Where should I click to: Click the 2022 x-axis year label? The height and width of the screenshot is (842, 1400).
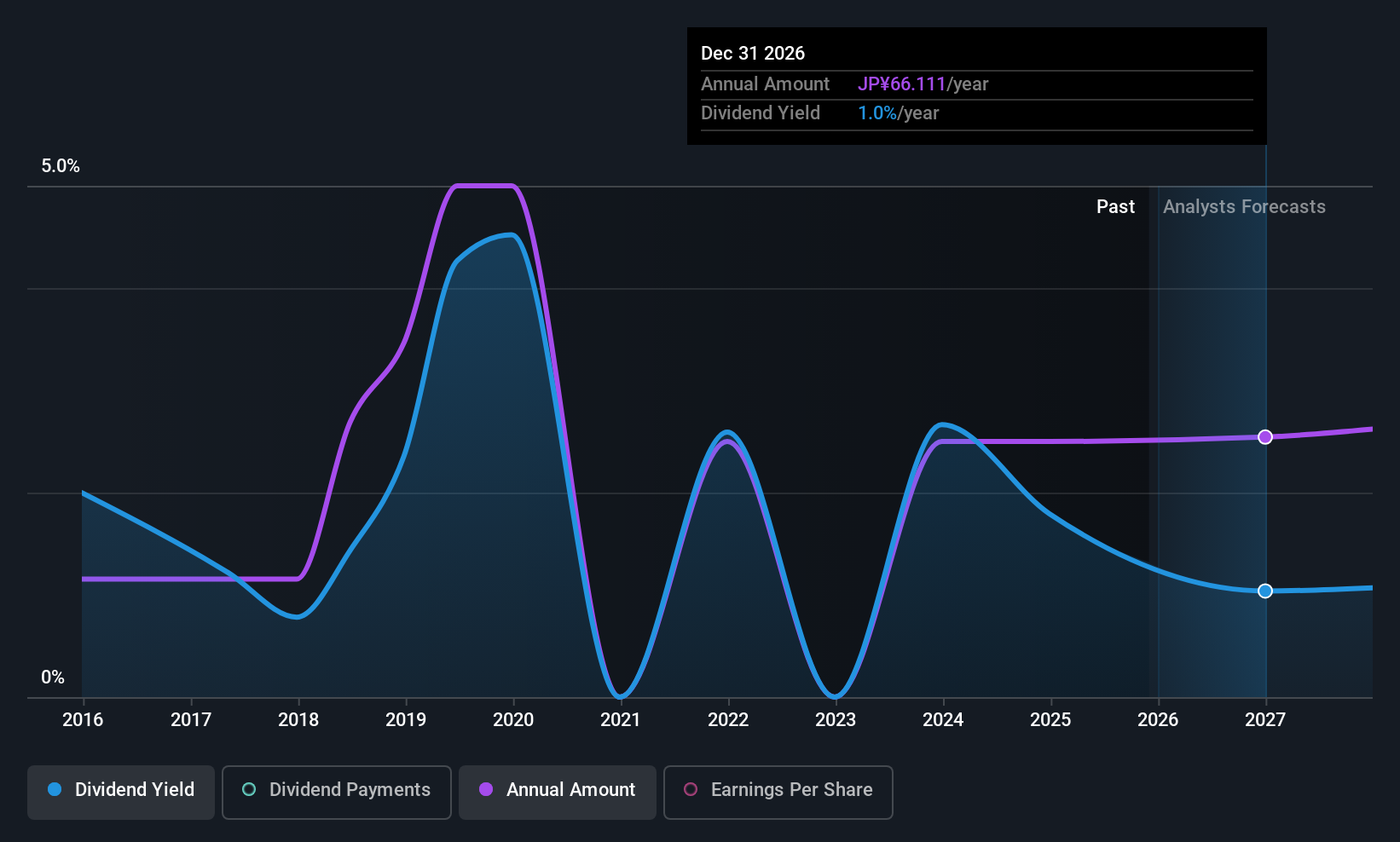tap(728, 720)
